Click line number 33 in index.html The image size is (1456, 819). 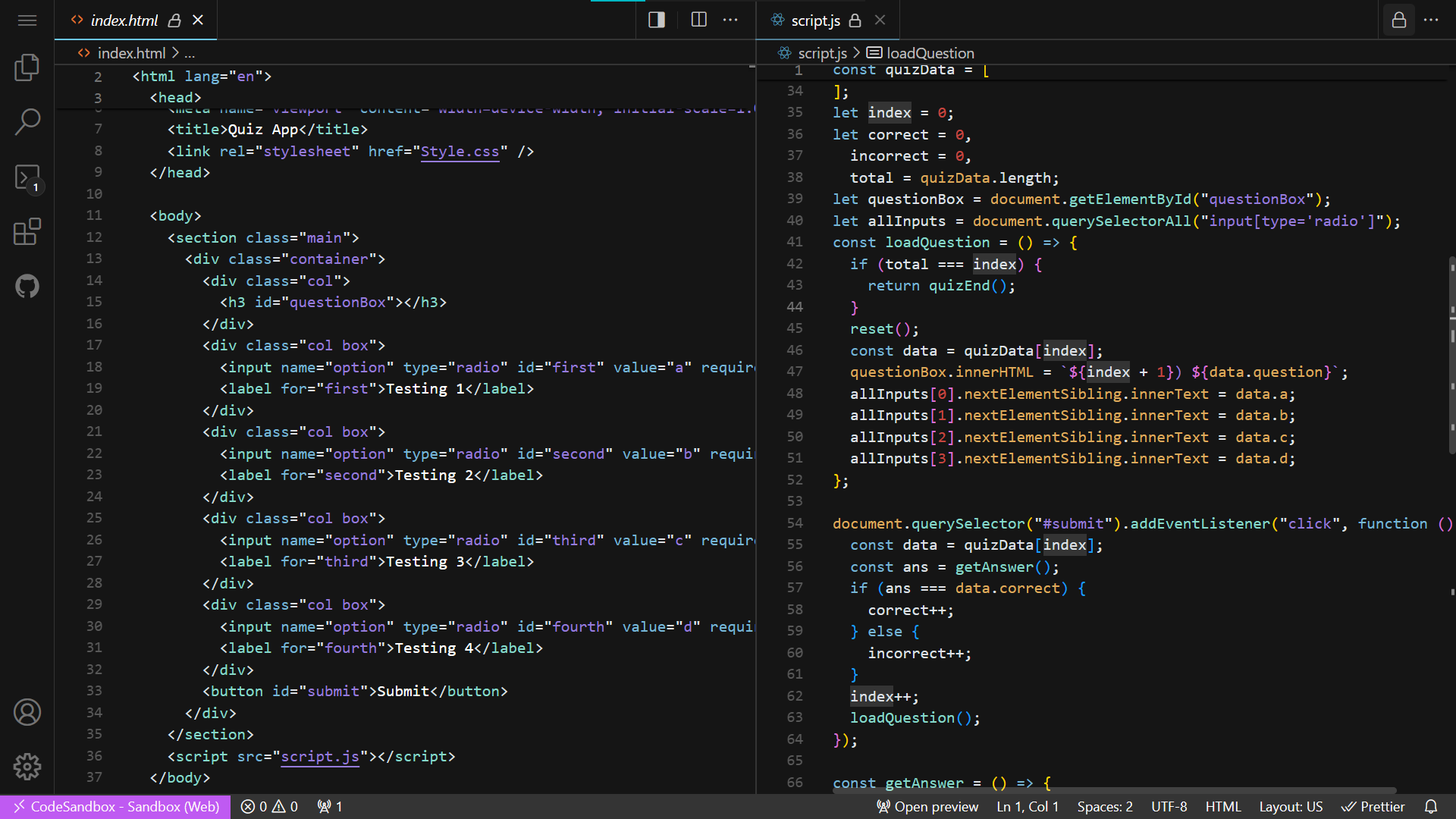94,691
